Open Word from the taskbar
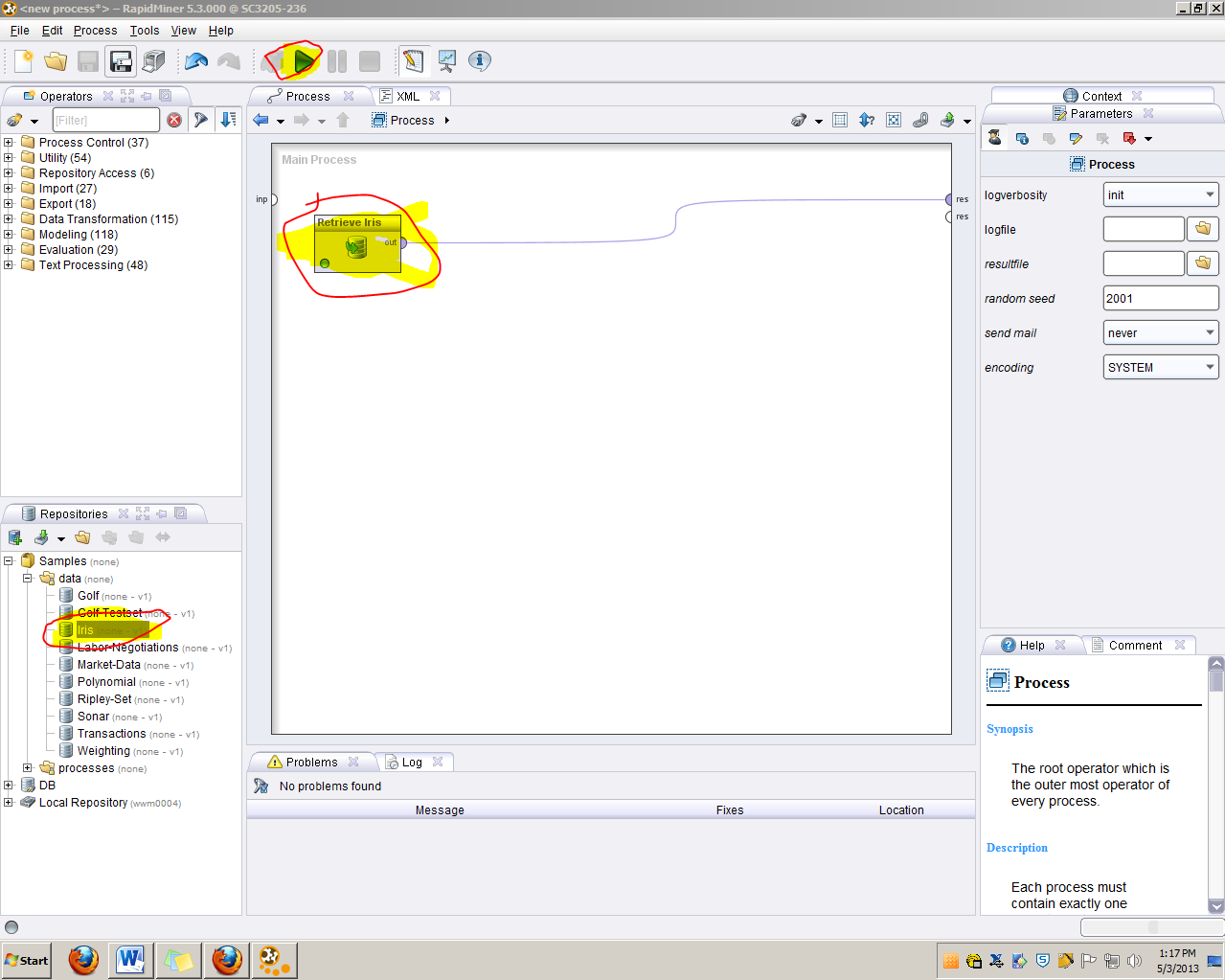The width and height of the screenshot is (1225, 980). click(130, 960)
